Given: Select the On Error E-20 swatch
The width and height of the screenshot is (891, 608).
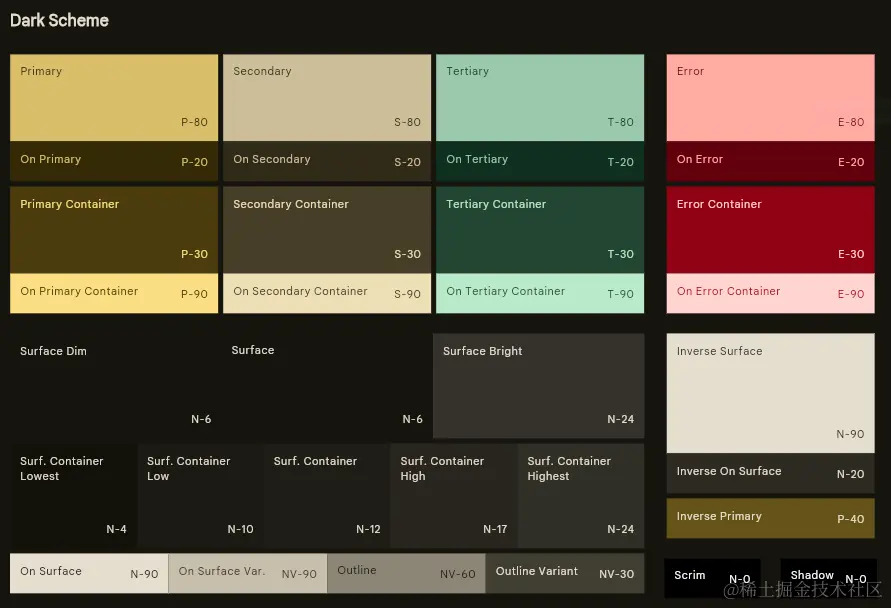Looking at the screenshot, I should (x=770, y=161).
